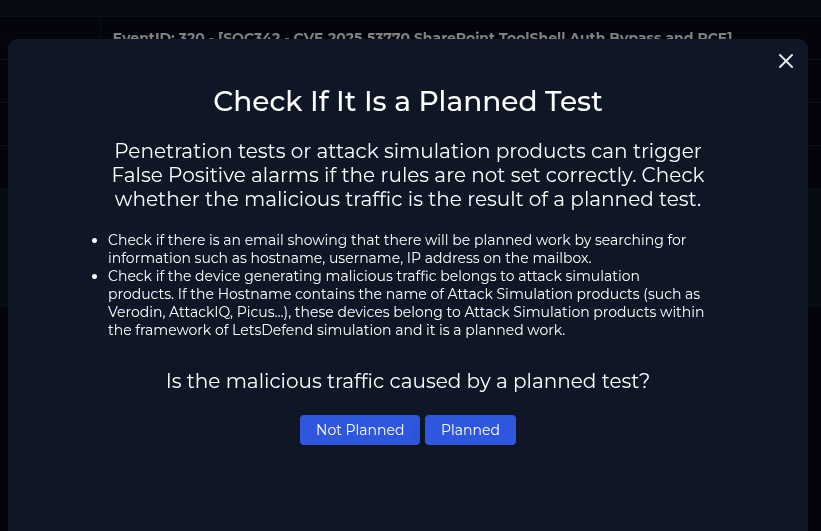Close the planned test dialog
The height and width of the screenshot is (531, 821).
[x=786, y=61]
